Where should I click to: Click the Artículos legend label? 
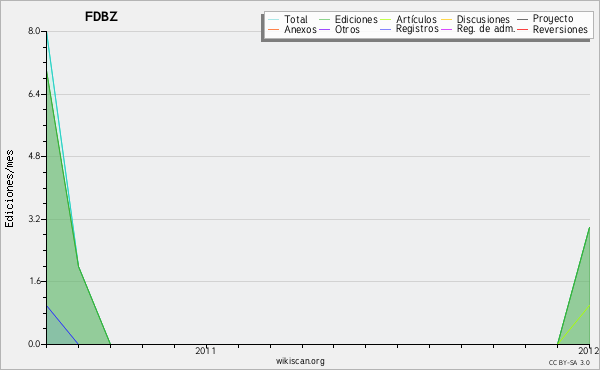(x=416, y=19)
